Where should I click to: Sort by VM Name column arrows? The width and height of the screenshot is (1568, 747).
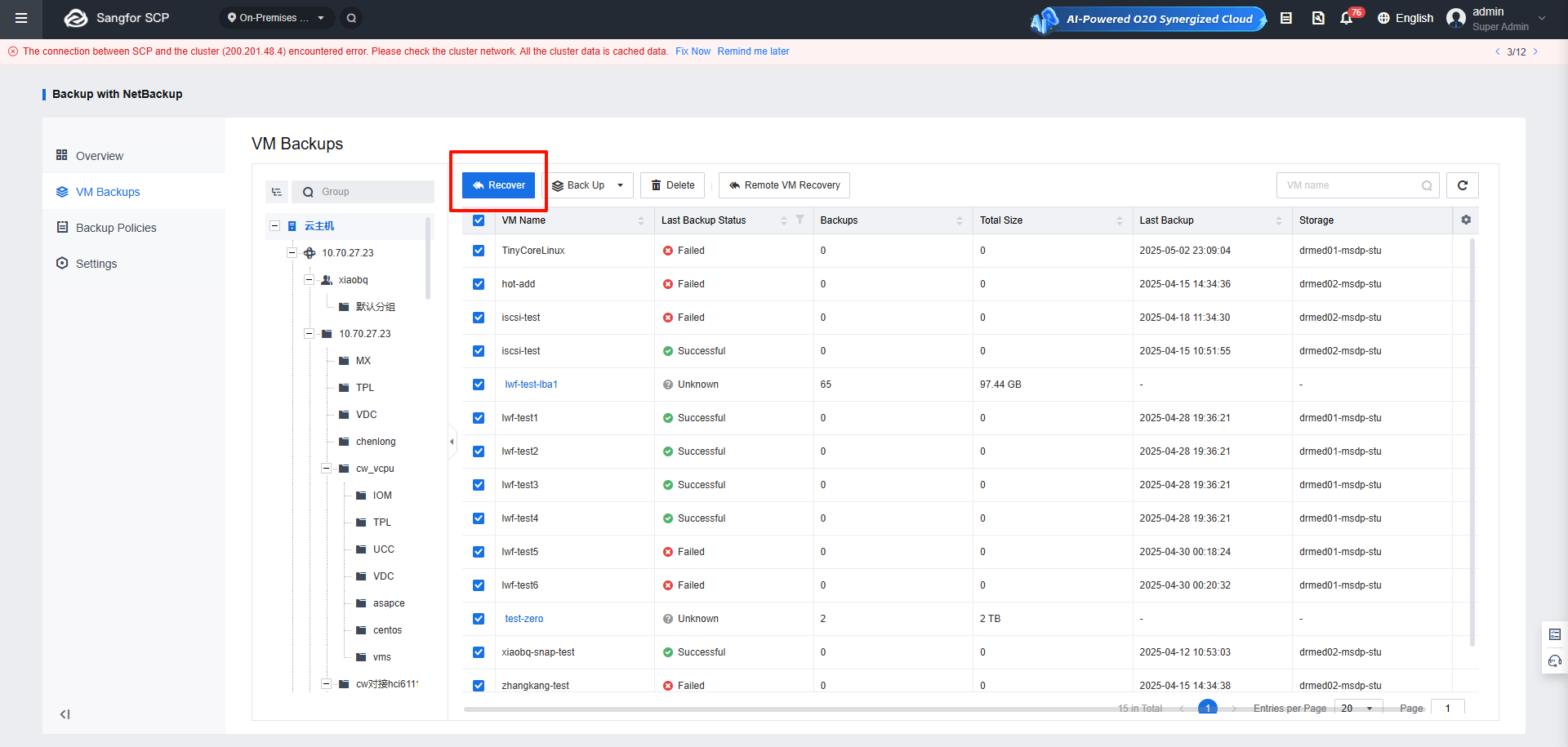click(x=641, y=220)
